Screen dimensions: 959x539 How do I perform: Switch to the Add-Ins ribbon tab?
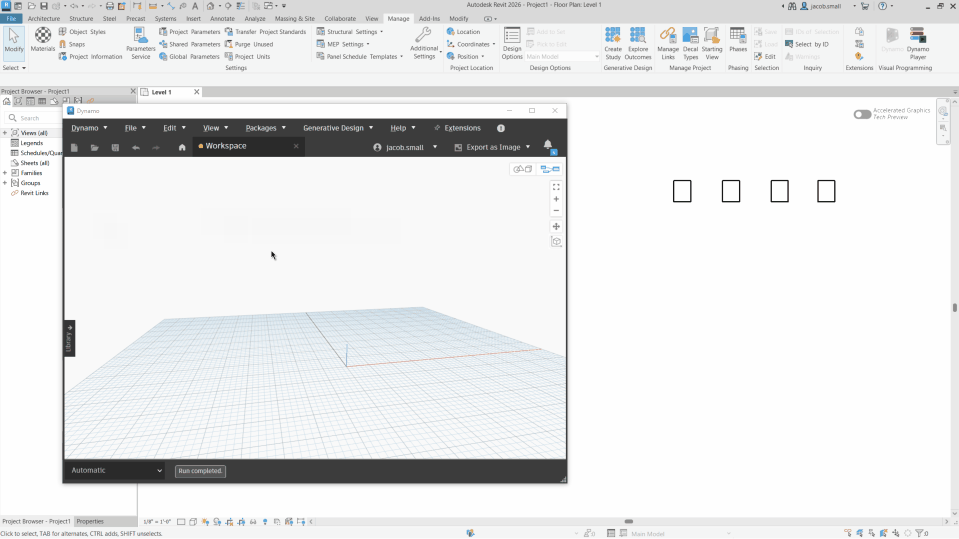click(x=429, y=18)
